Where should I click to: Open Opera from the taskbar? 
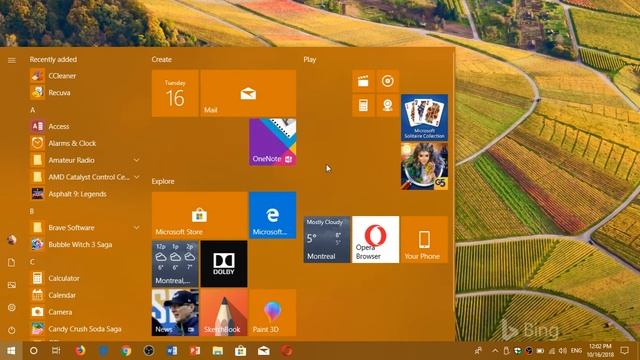(x=287, y=351)
